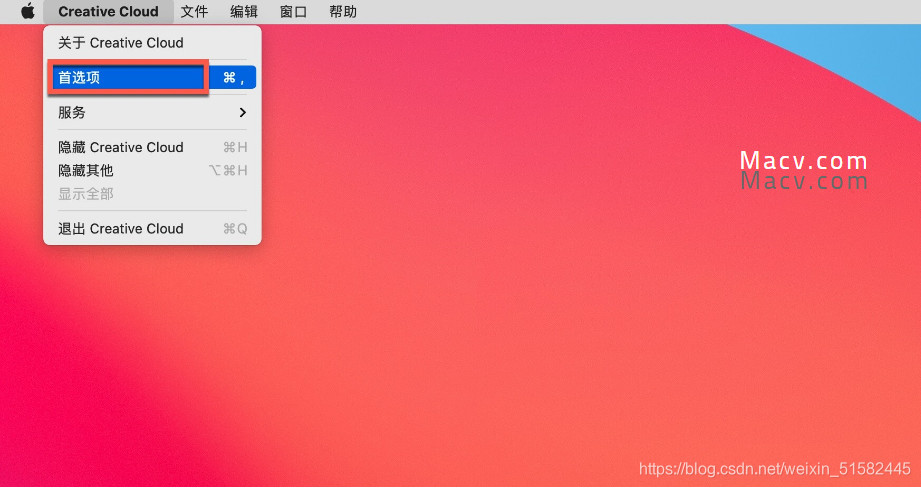Select 隐藏其他 menu item
Viewport: 921px width, 488px height.
click(x=152, y=170)
